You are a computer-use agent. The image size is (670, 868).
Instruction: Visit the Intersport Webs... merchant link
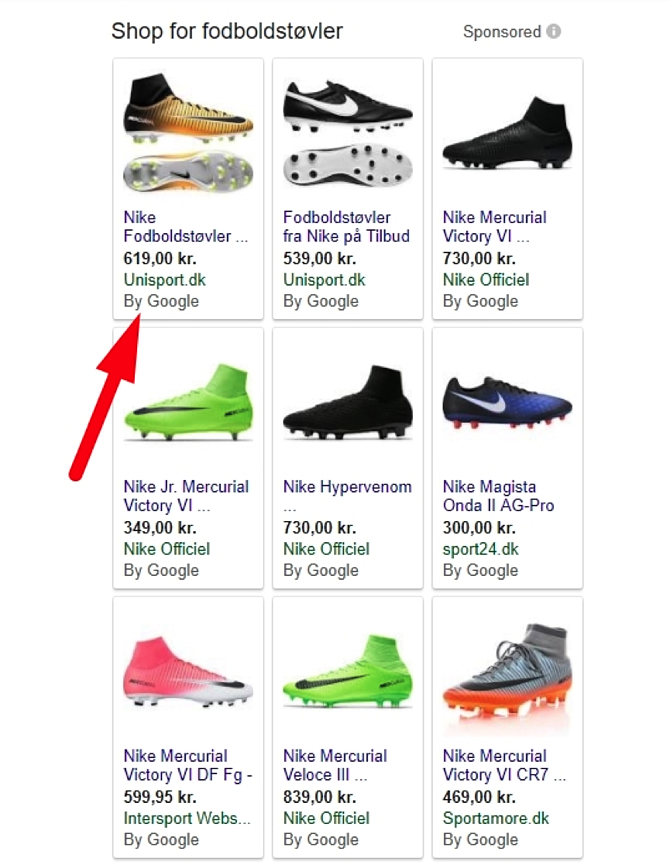tap(187, 818)
